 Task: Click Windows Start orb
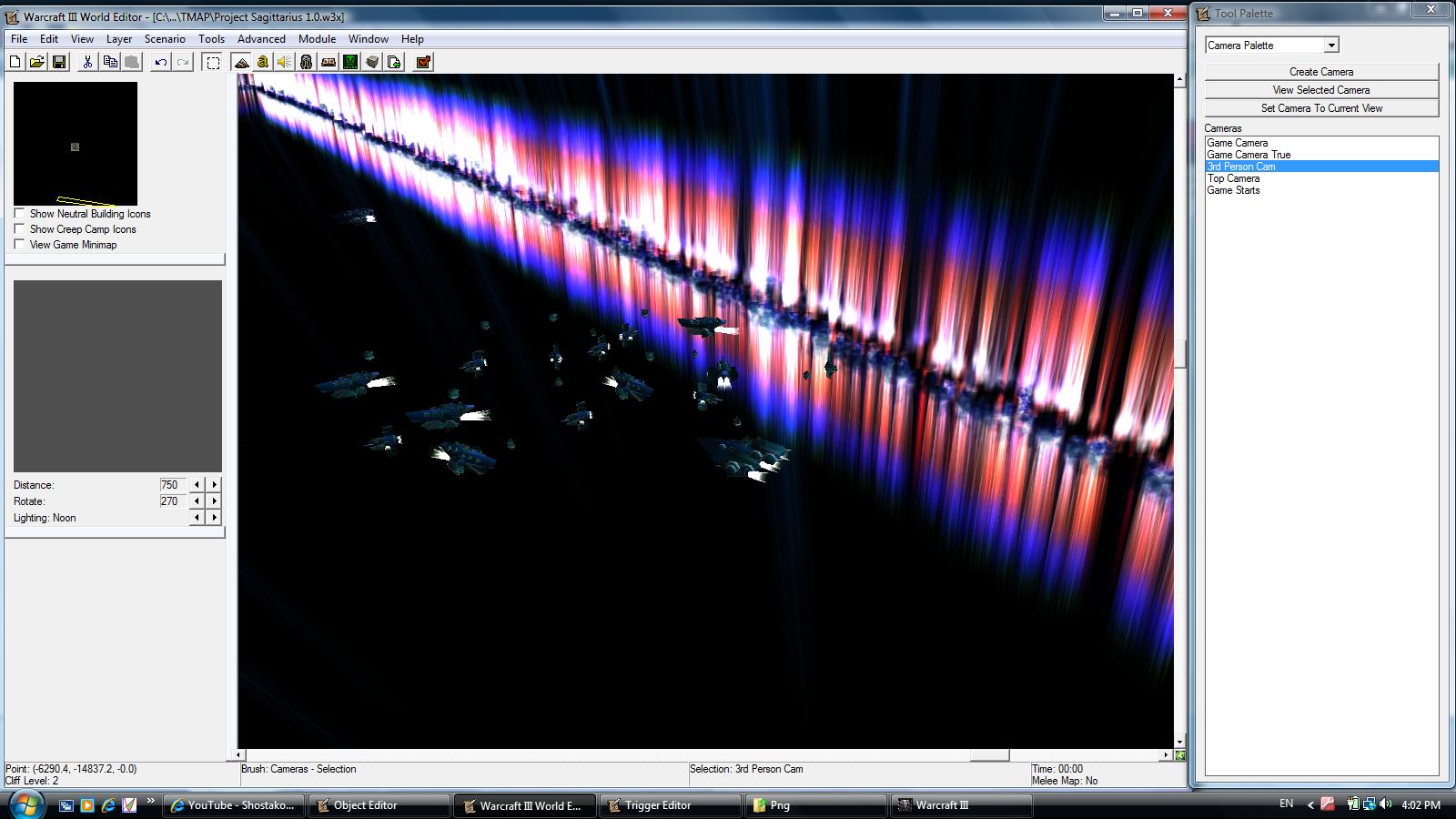pyautogui.click(x=26, y=804)
